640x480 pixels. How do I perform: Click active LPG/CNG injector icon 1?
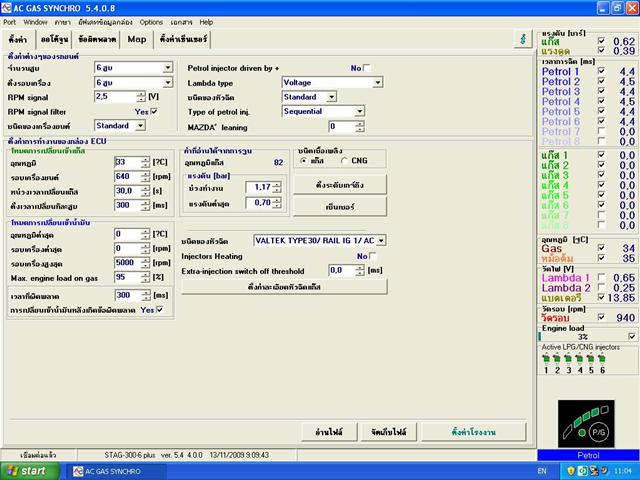click(545, 357)
